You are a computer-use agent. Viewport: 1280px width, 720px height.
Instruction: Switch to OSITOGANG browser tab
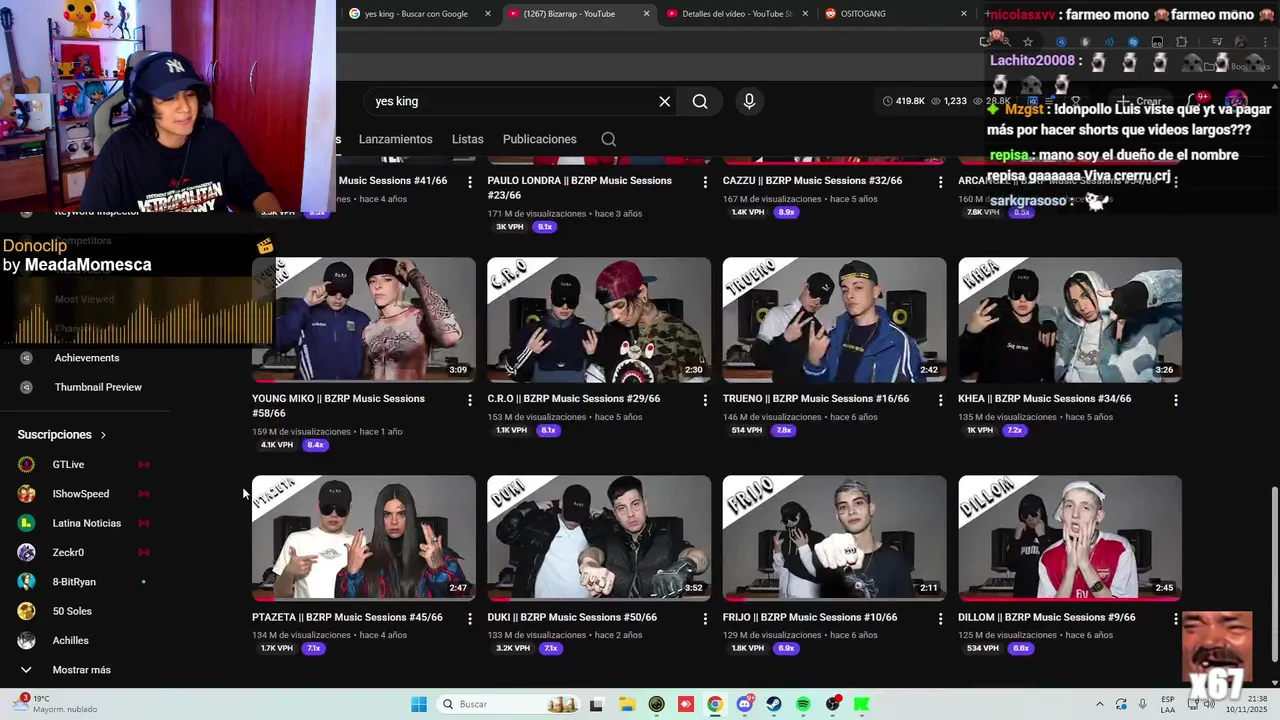pos(895,14)
